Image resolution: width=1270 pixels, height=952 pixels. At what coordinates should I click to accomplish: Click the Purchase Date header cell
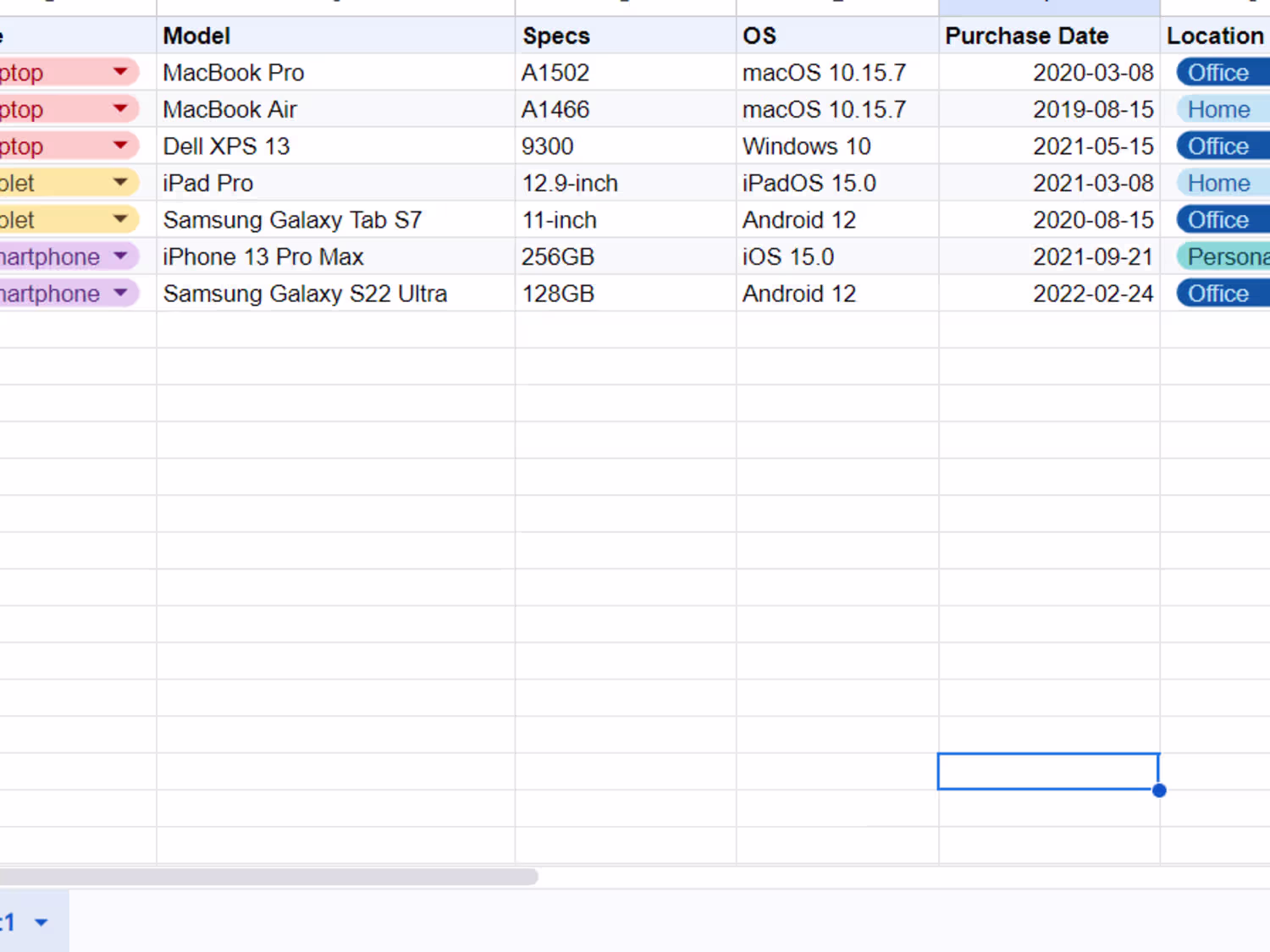(1047, 36)
